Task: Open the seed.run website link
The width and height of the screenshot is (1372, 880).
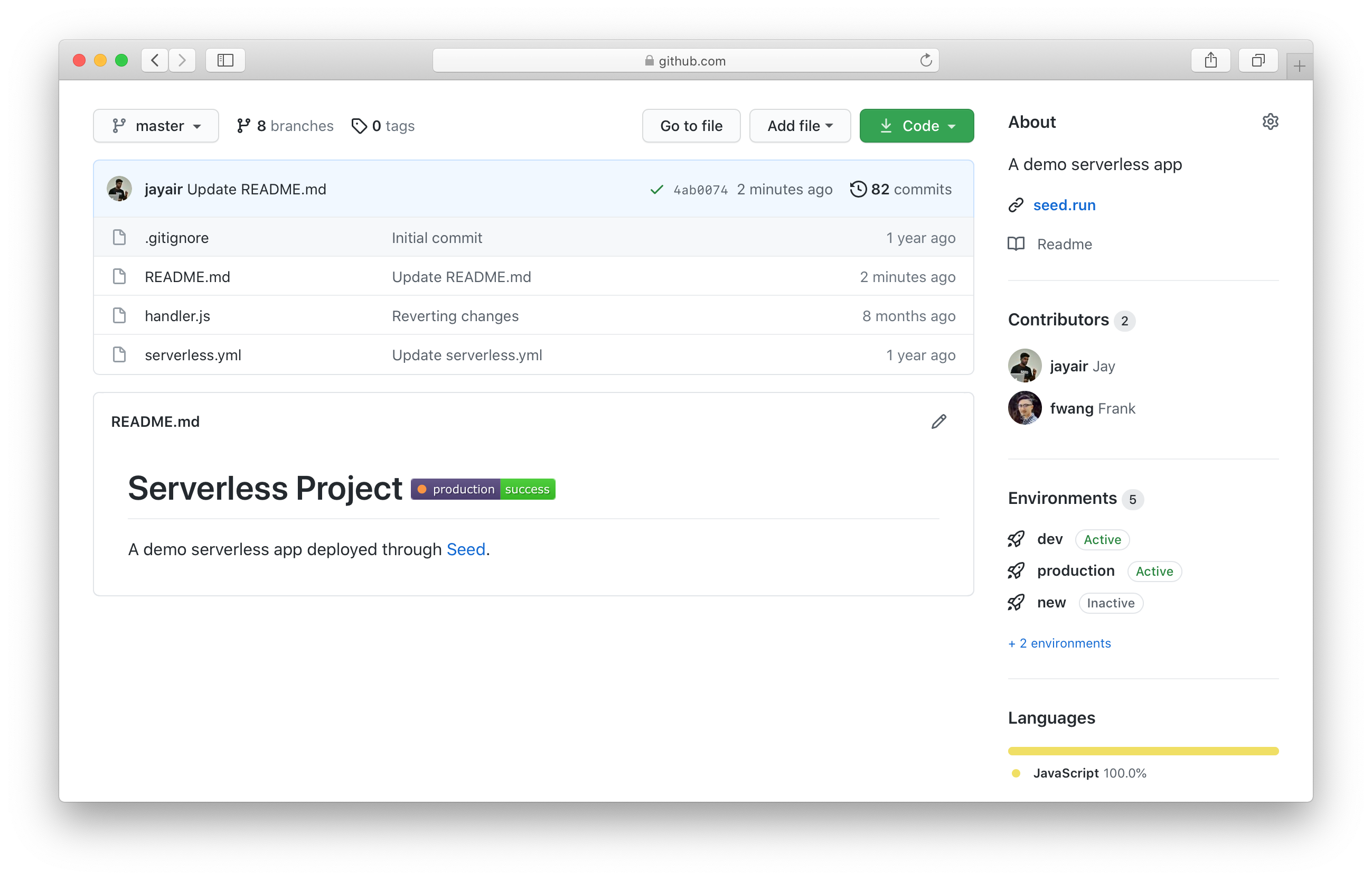Action: pos(1064,205)
